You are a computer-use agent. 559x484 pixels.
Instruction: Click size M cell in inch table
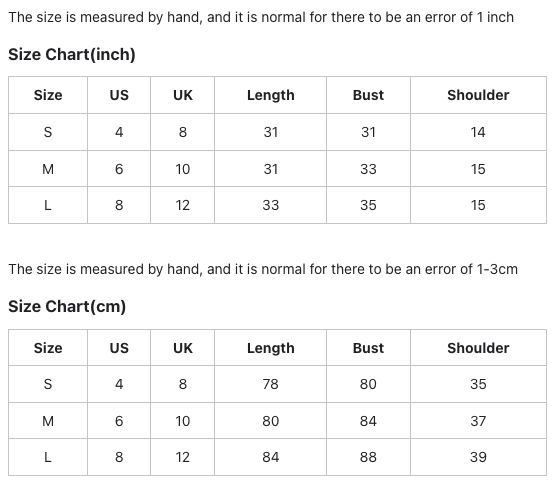click(48, 169)
